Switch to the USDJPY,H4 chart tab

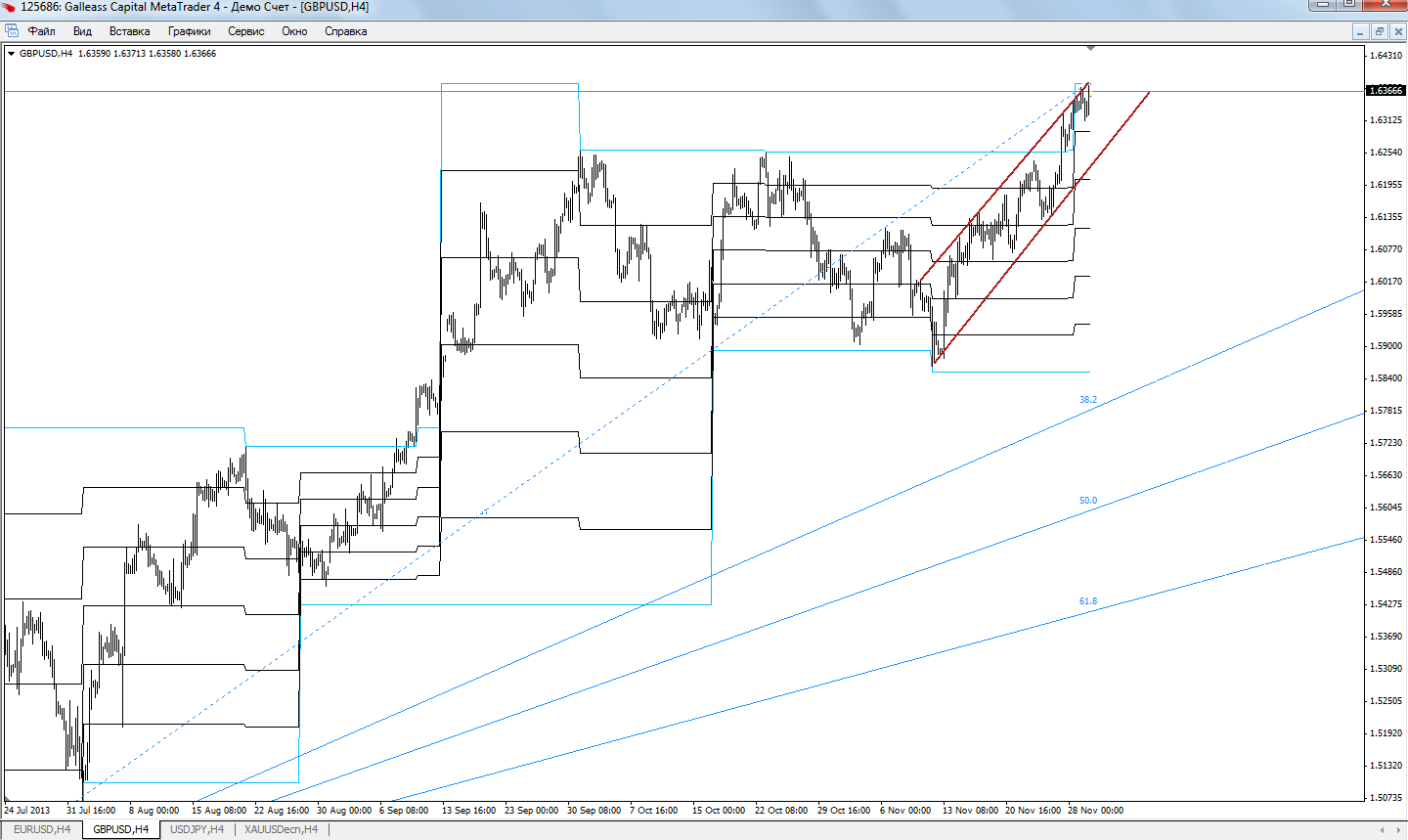197,829
